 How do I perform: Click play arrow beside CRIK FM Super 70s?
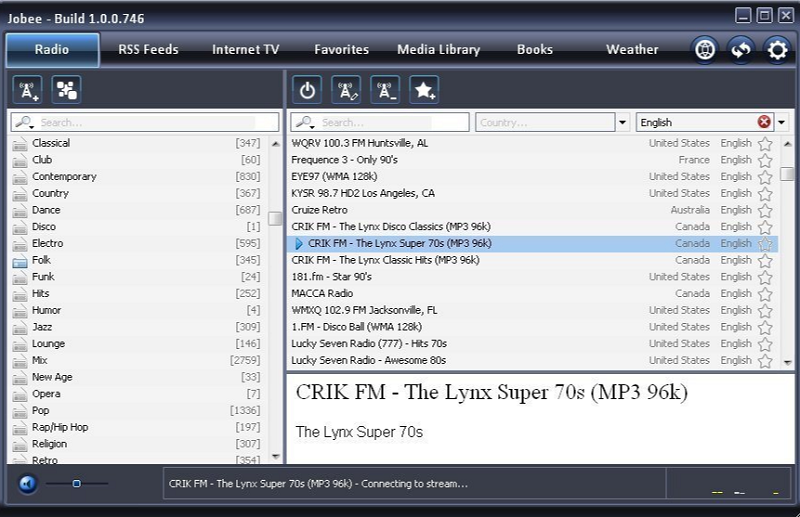click(299, 244)
